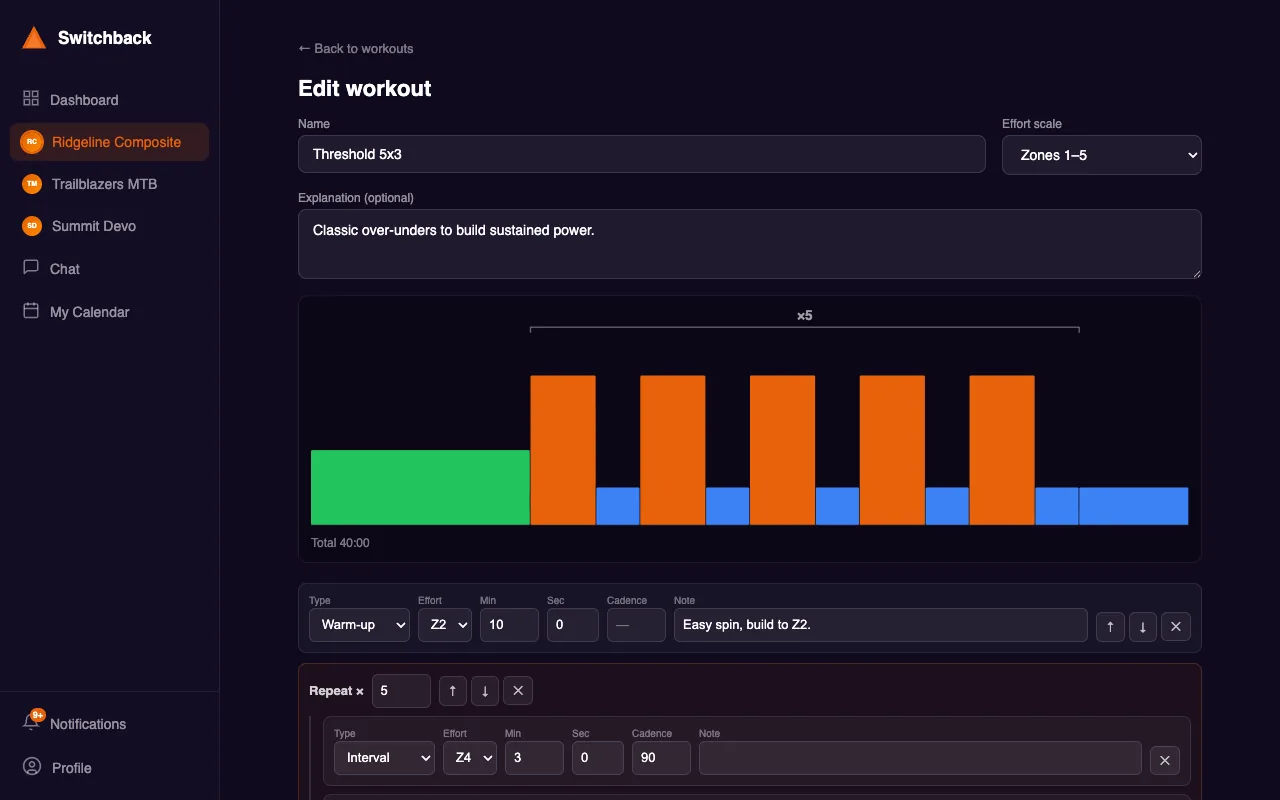Click the last wide blue cool-down bar
This screenshot has height=800, width=1280.
click(1134, 506)
